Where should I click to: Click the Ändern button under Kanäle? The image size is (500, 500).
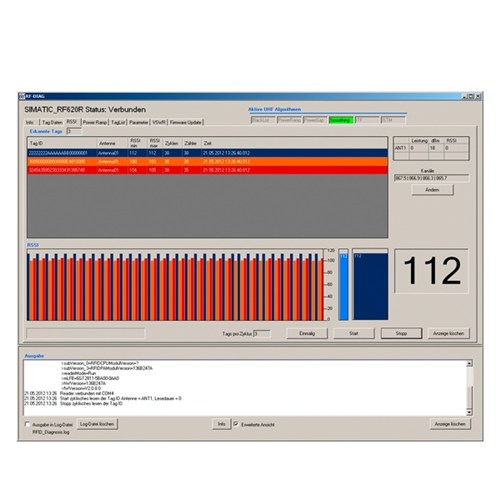[432, 190]
